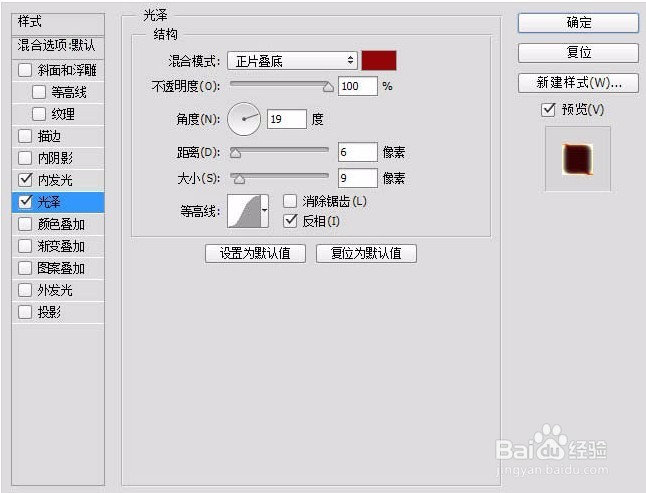Image resolution: width=646 pixels, height=493 pixels.
Task: Select the 内阴影 style row
Action: [x=58, y=158]
